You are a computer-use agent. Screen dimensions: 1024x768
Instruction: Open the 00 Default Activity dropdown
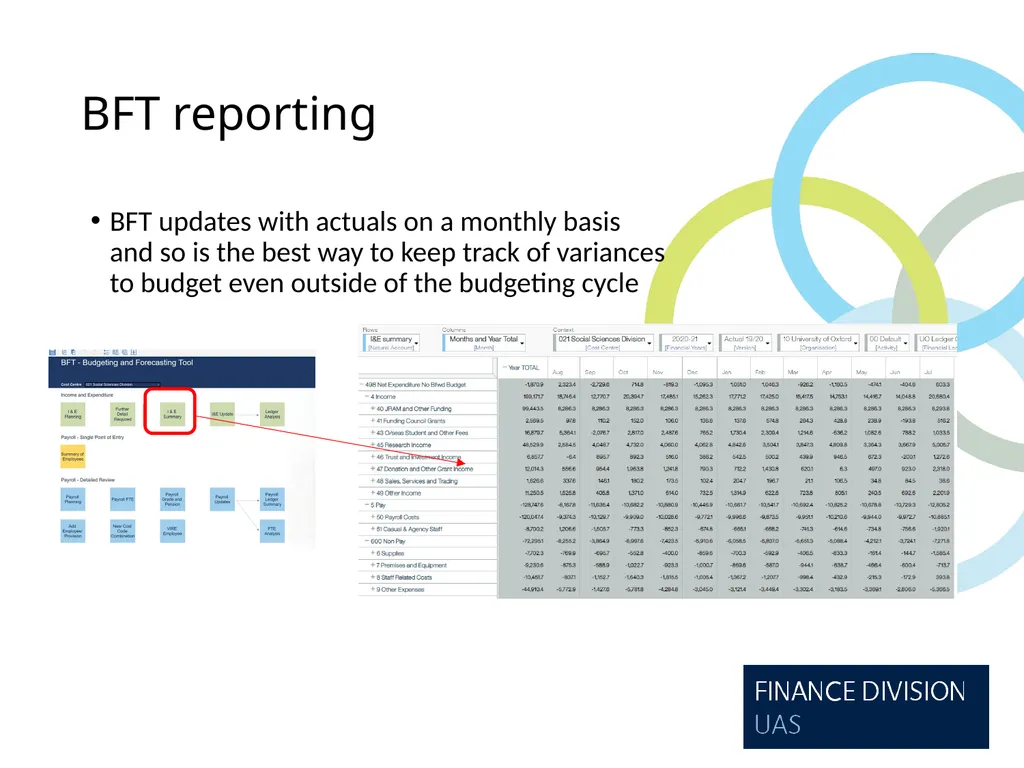click(887, 342)
